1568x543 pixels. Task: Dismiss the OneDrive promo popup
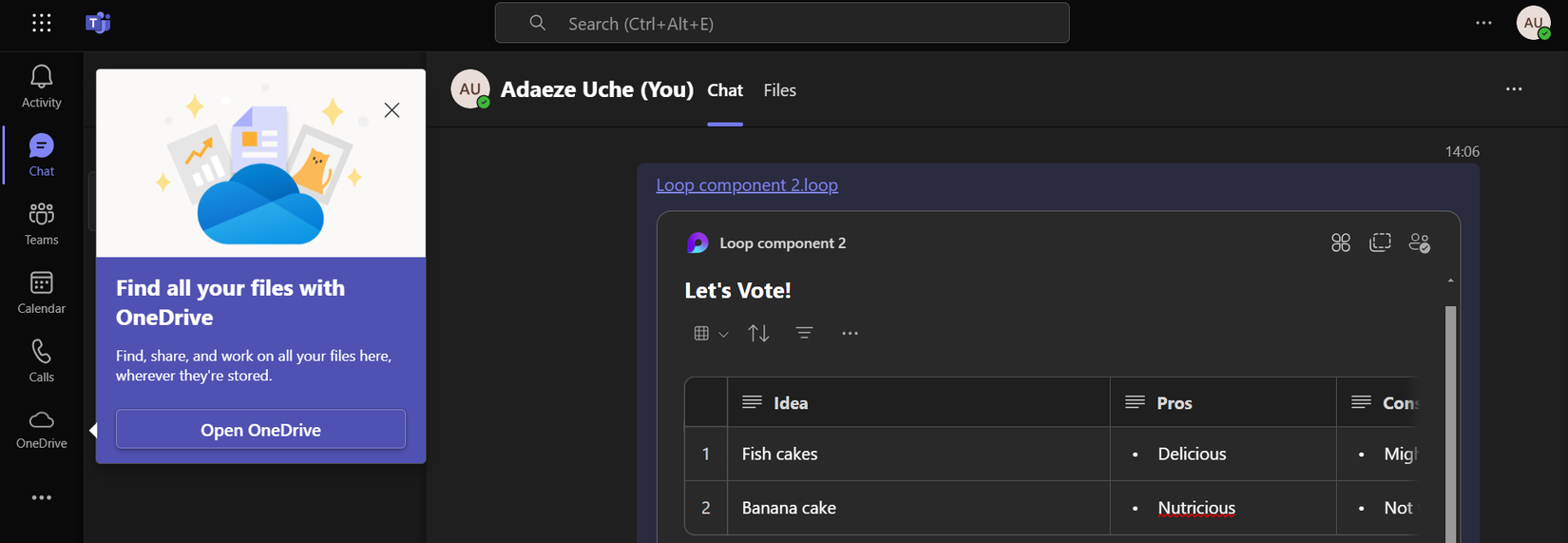click(392, 110)
